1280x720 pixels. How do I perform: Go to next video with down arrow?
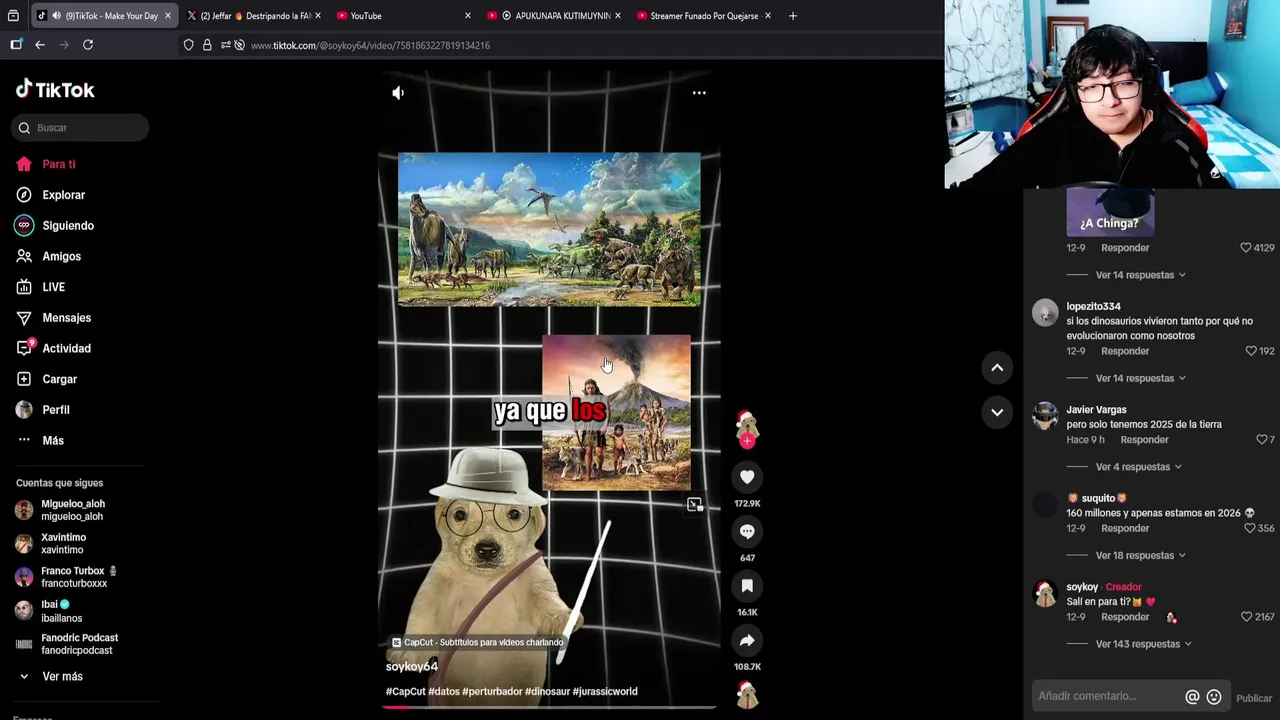pyautogui.click(x=997, y=412)
